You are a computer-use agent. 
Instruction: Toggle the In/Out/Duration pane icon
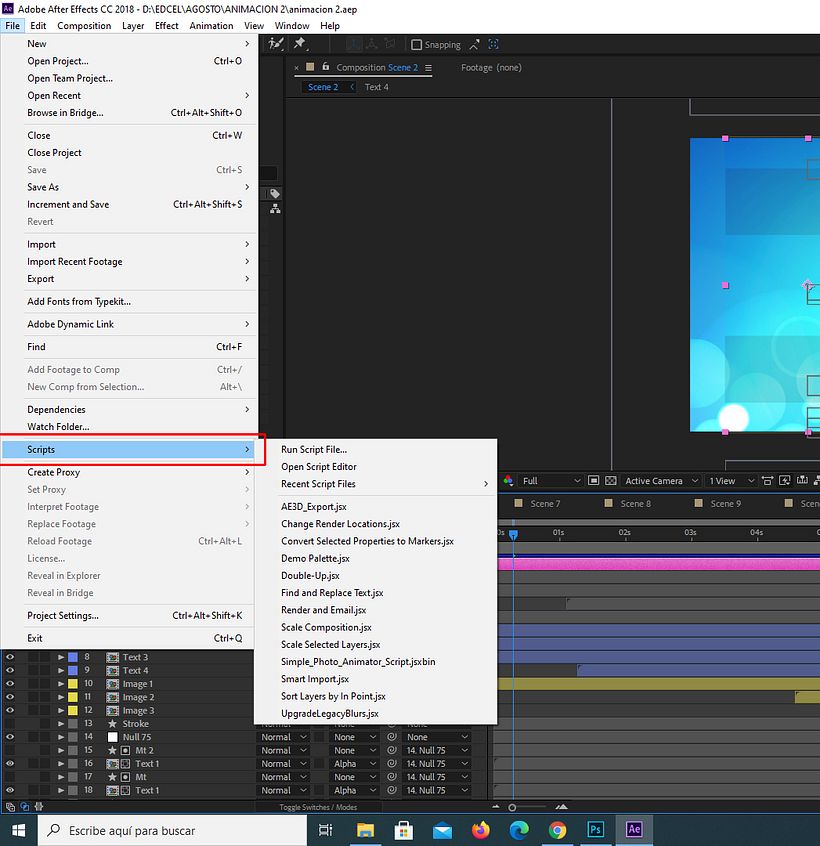click(39, 807)
